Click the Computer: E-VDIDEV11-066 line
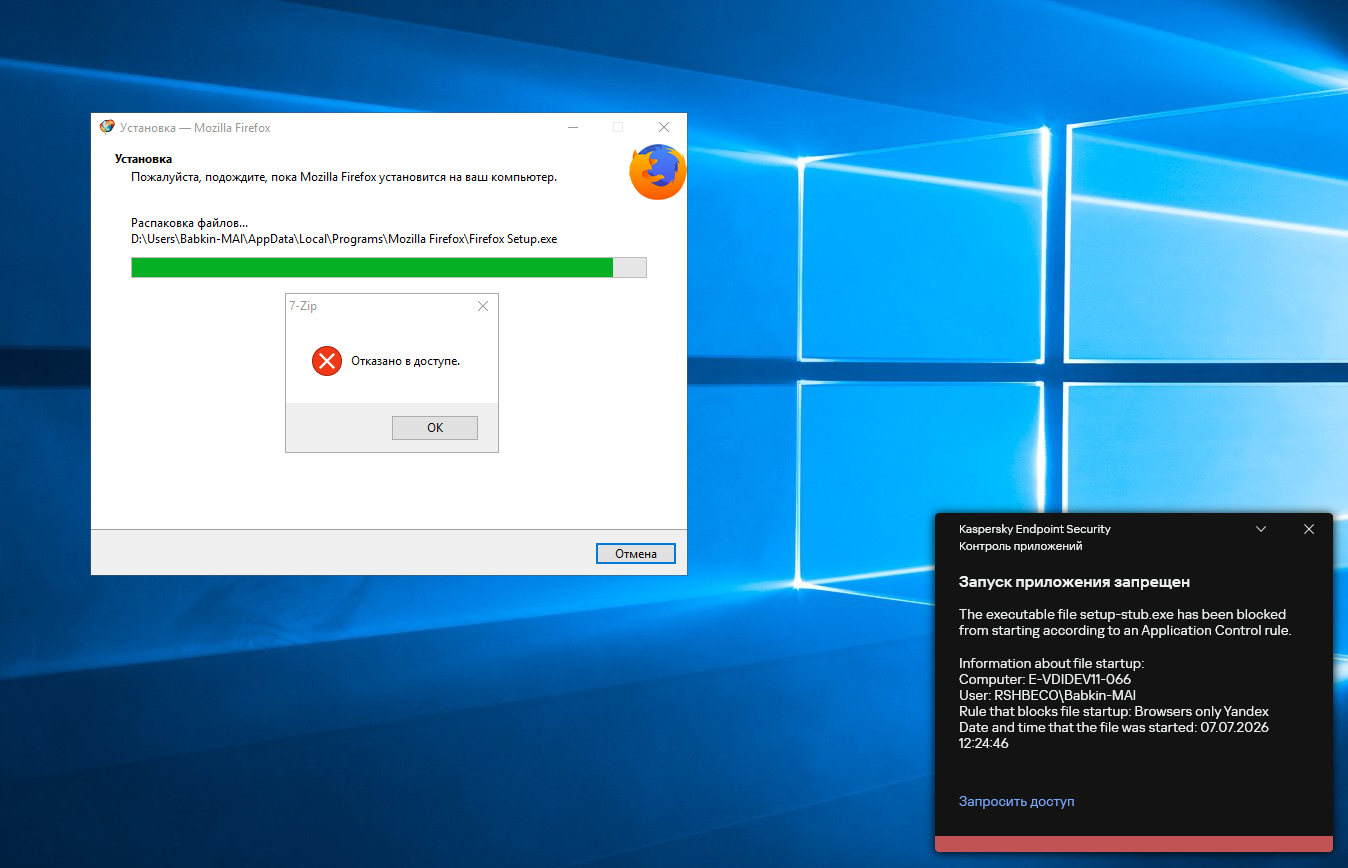The width and height of the screenshot is (1348, 868). (1045, 679)
